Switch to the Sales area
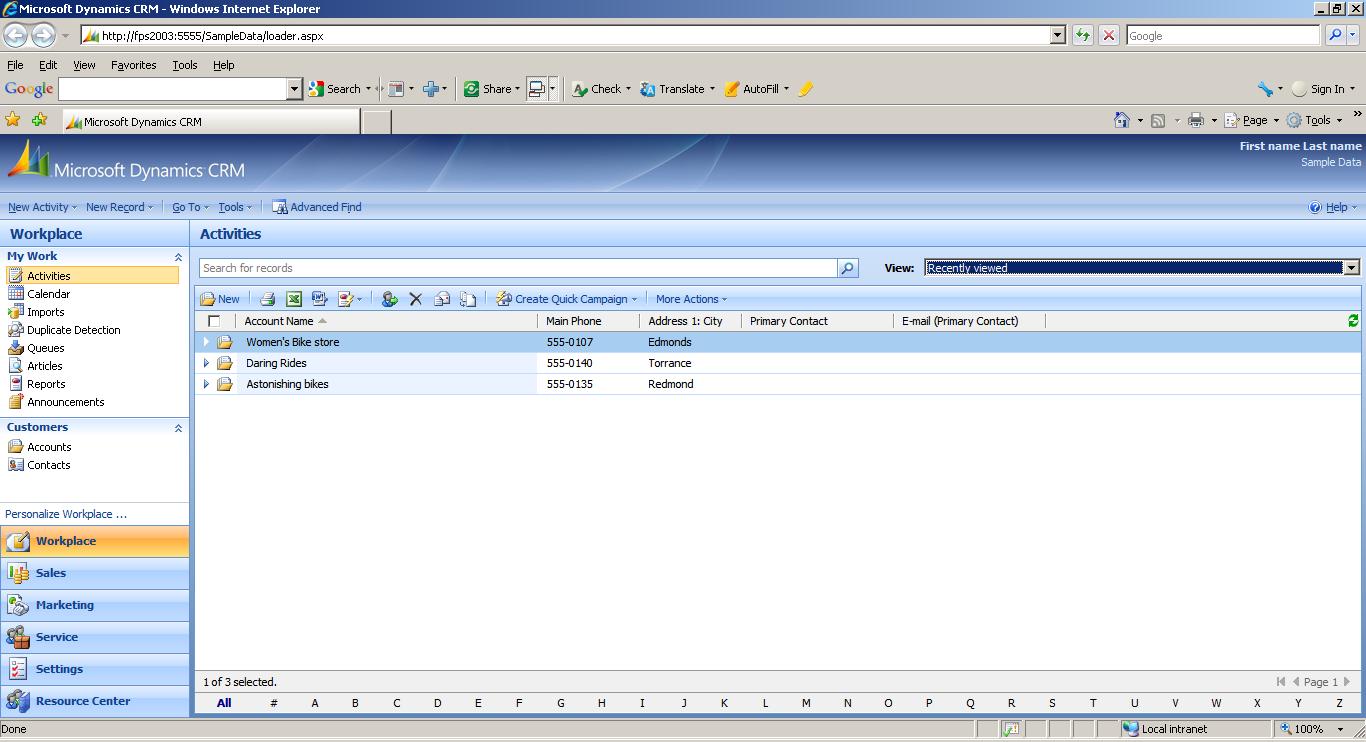This screenshot has width=1366, height=742. click(x=95, y=573)
